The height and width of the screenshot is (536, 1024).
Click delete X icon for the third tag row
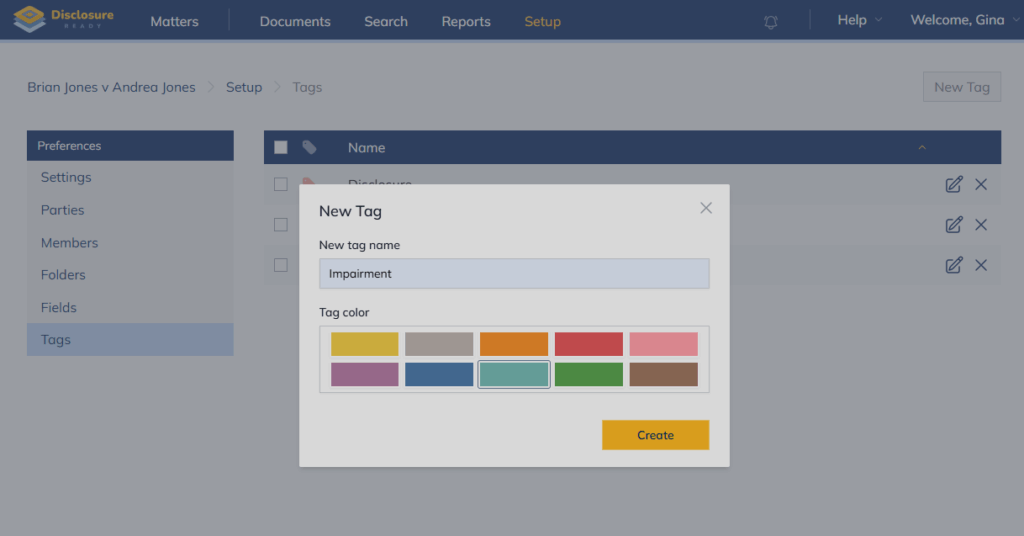pos(981,265)
